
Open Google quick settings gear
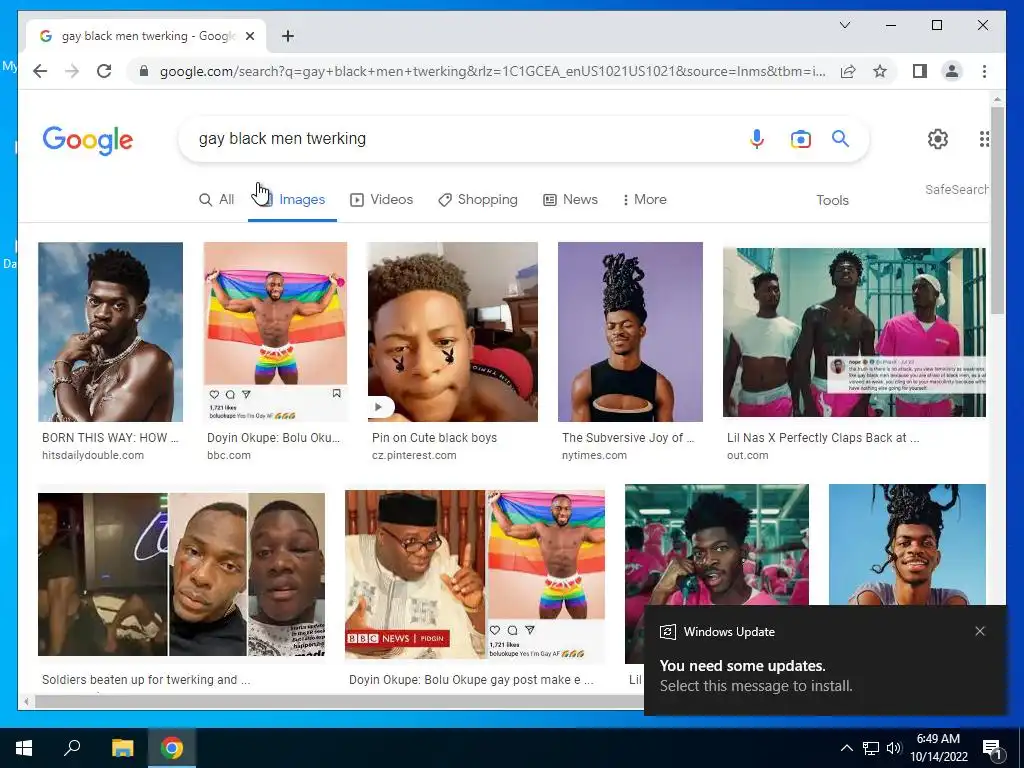[938, 138]
